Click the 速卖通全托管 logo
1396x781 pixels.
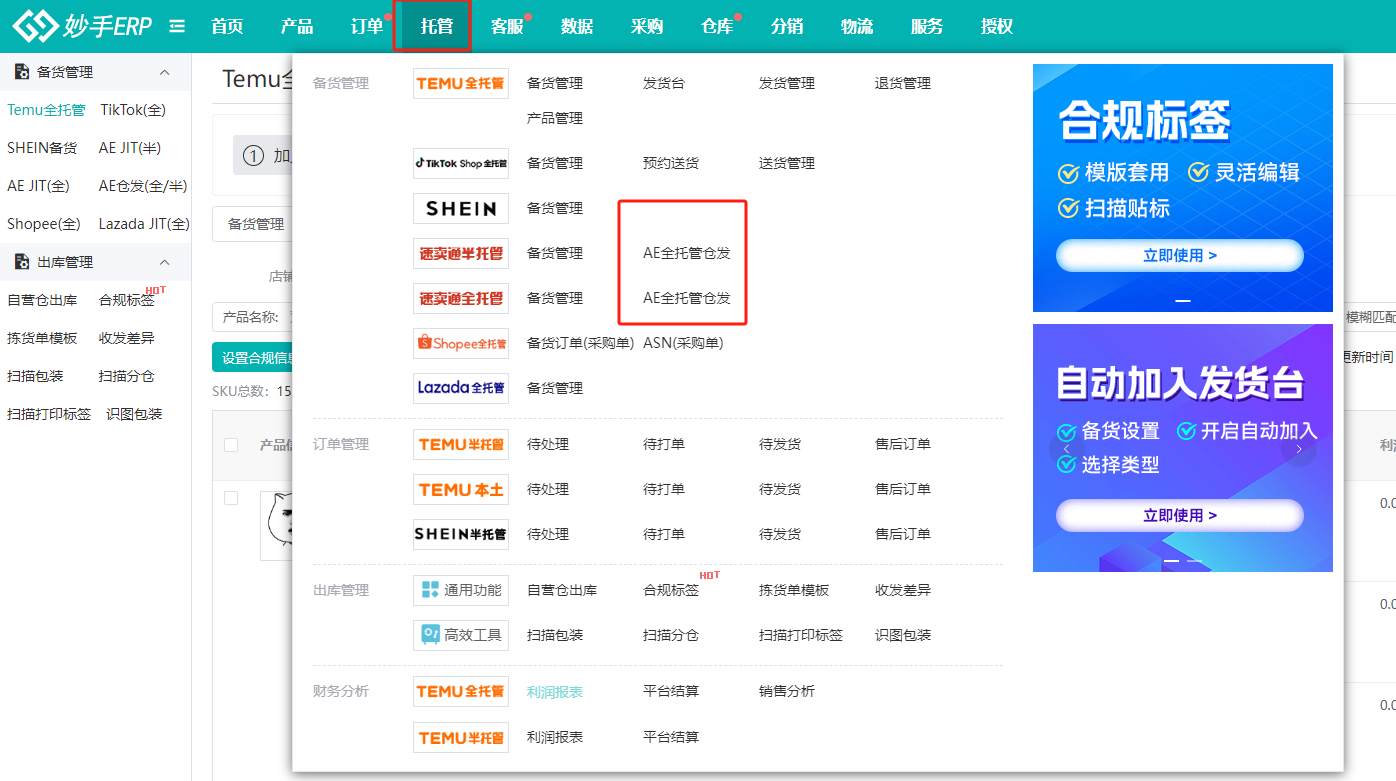click(461, 298)
